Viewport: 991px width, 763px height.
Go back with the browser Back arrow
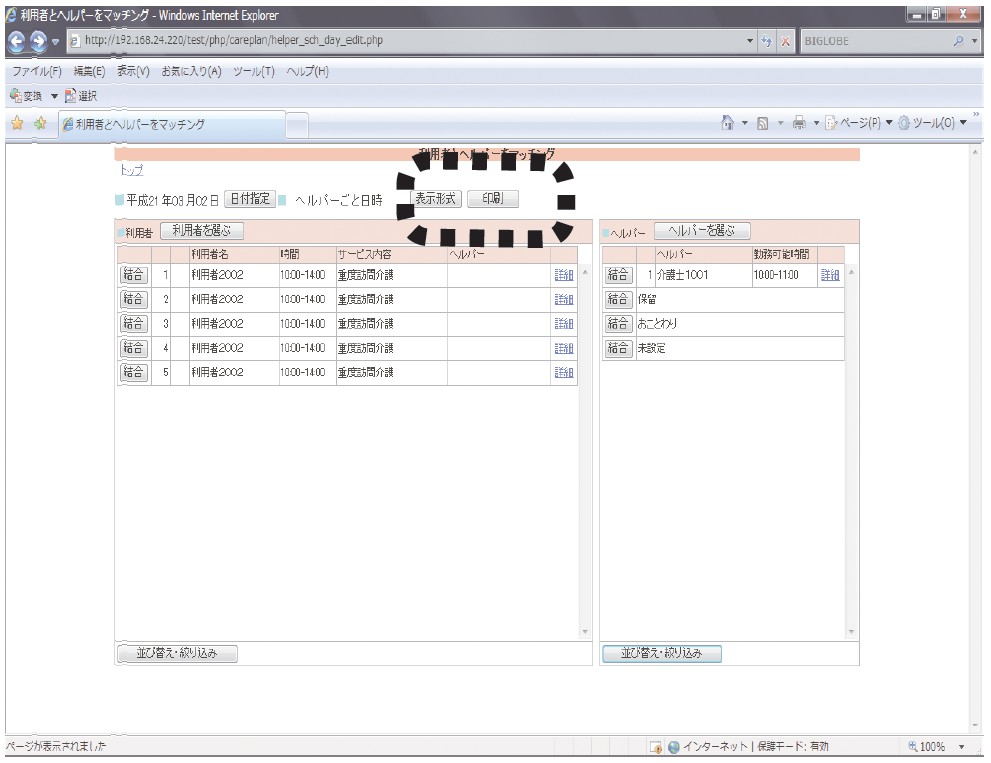click(x=16, y=42)
